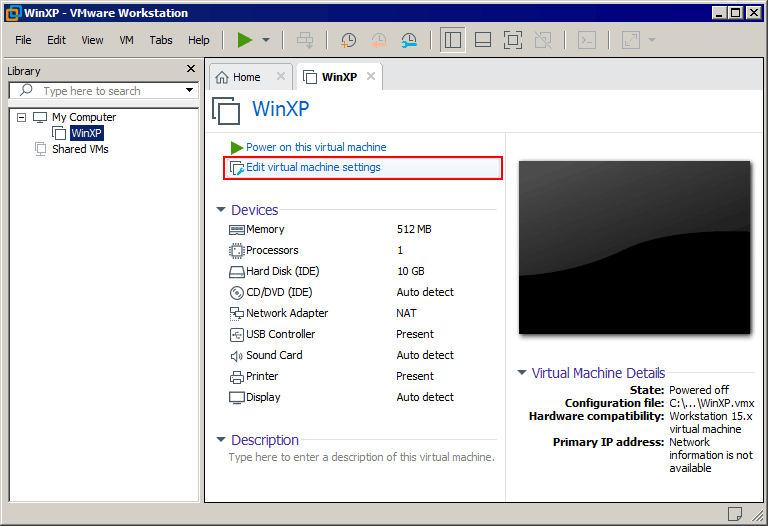Click the USB Controller device icon

(237, 335)
